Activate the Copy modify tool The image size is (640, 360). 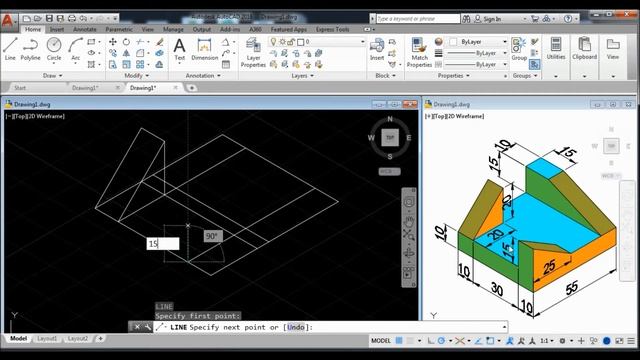(113, 53)
